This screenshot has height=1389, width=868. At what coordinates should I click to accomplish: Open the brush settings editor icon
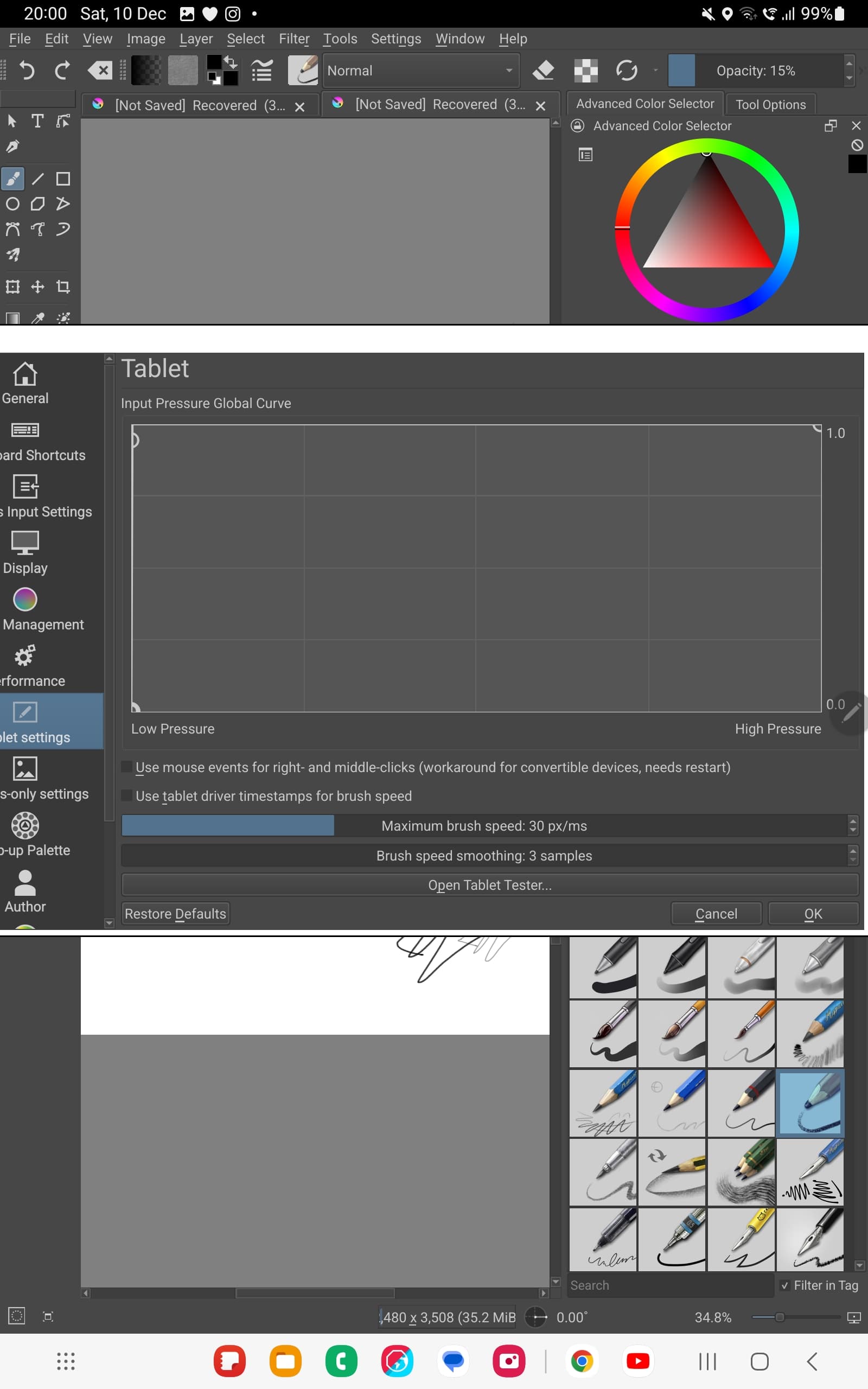pos(262,71)
